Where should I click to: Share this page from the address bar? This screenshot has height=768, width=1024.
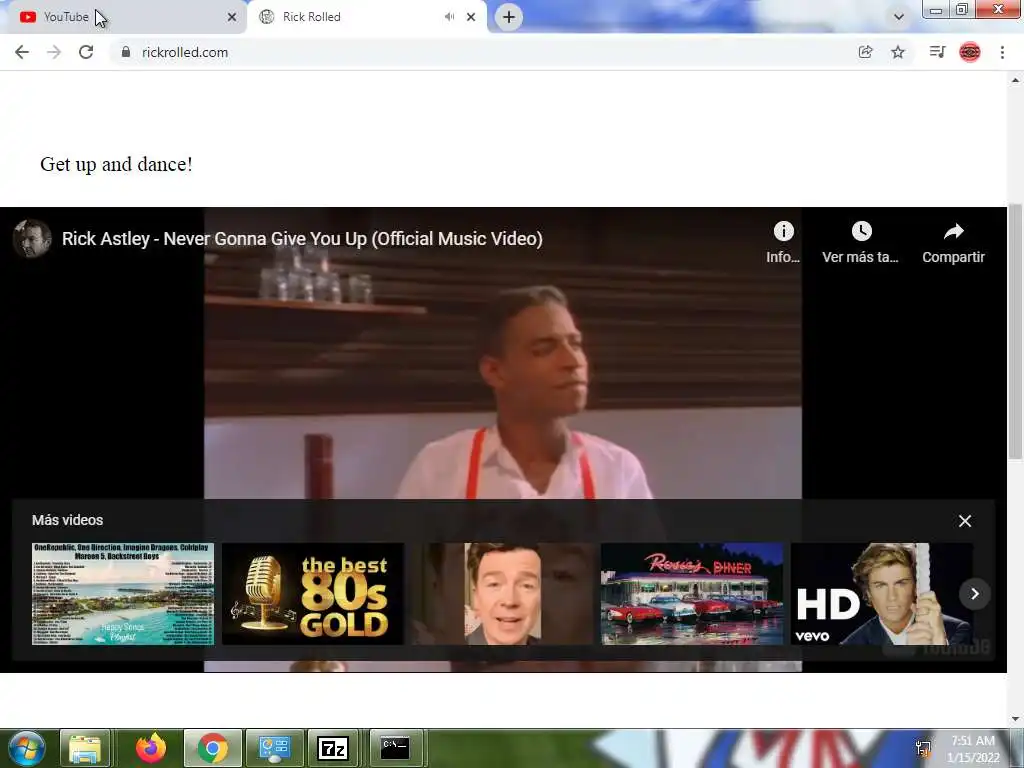(865, 52)
